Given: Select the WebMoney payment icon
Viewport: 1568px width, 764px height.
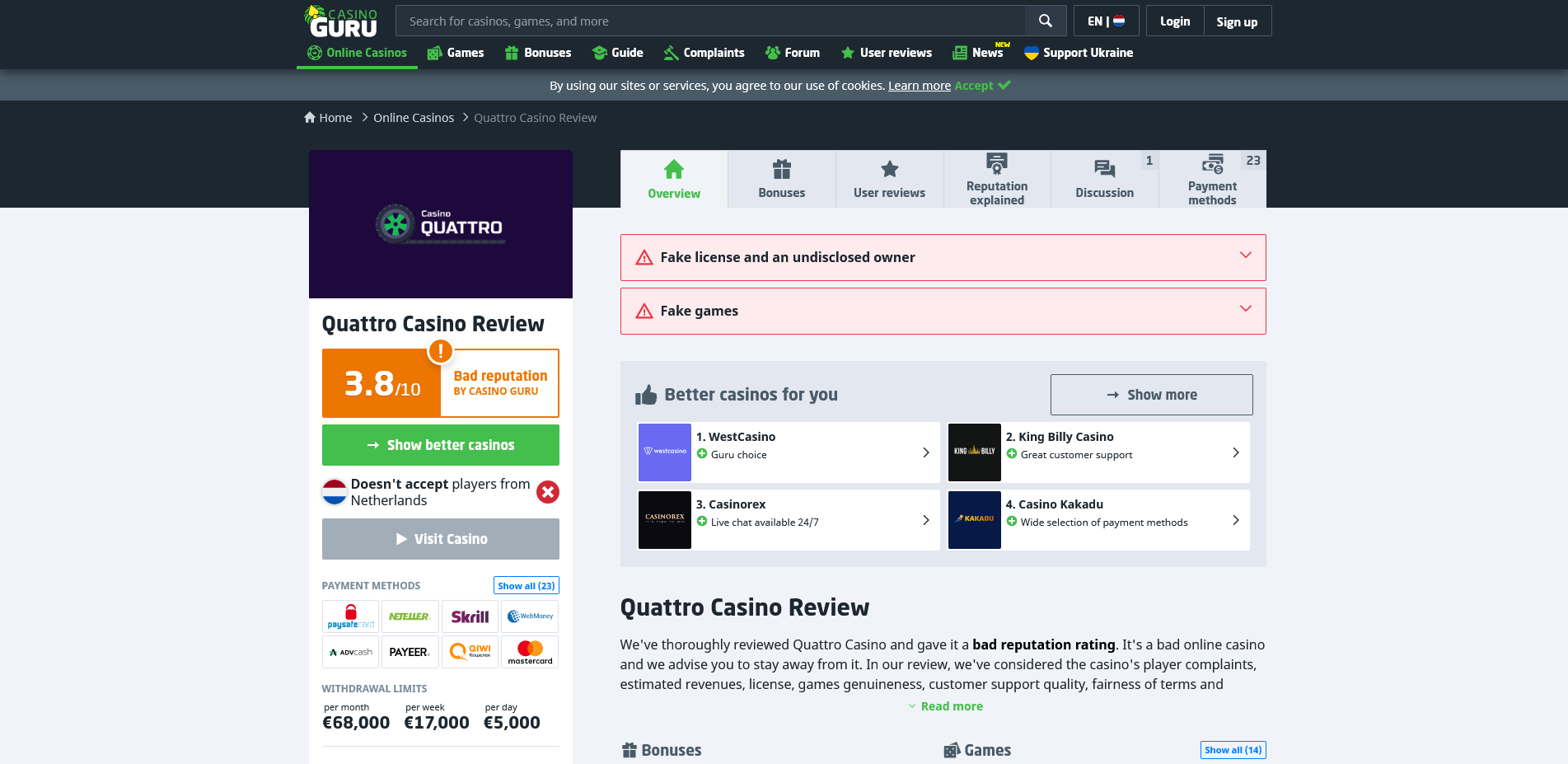Looking at the screenshot, I should pos(530,616).
